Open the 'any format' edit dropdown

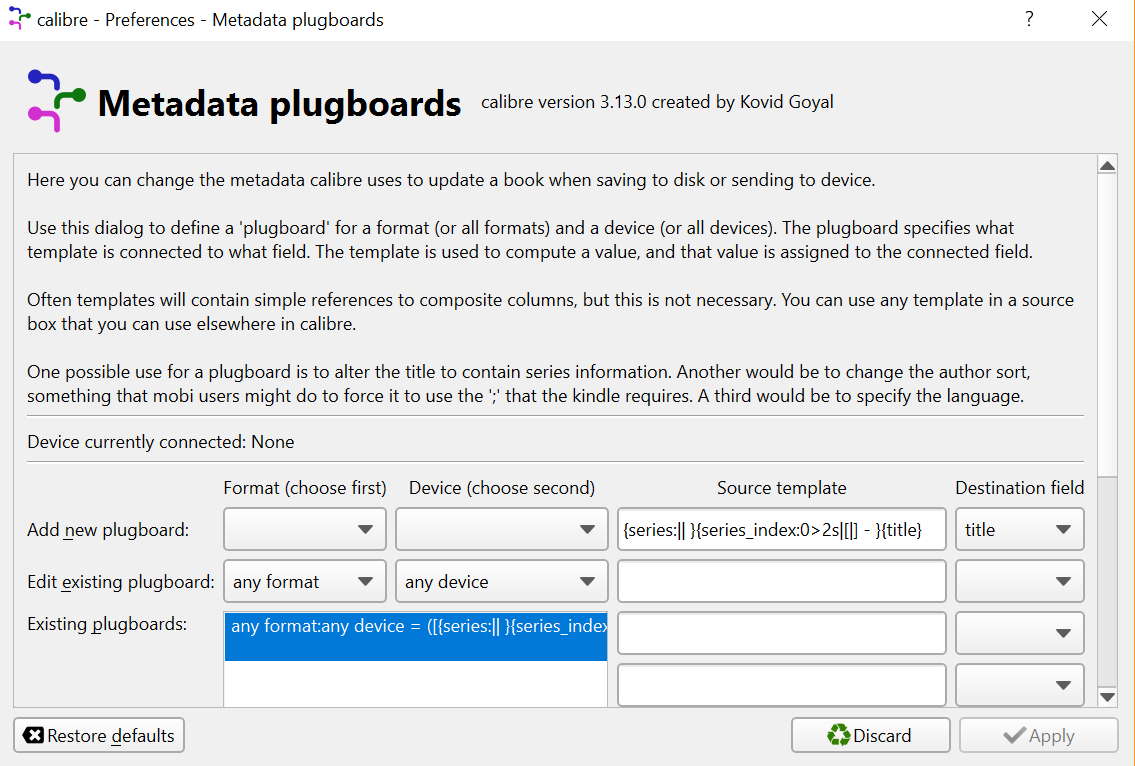[305, 582]
